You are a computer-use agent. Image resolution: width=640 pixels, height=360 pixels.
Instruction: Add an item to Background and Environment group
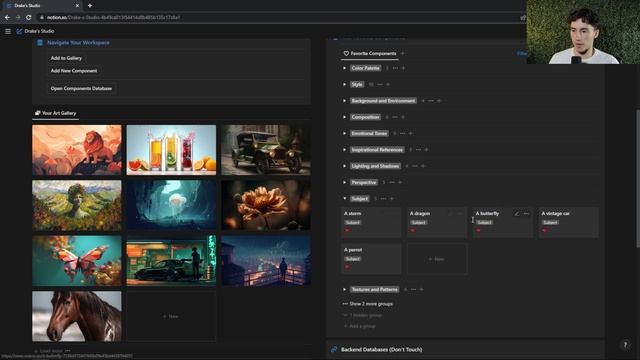point(439,101)
